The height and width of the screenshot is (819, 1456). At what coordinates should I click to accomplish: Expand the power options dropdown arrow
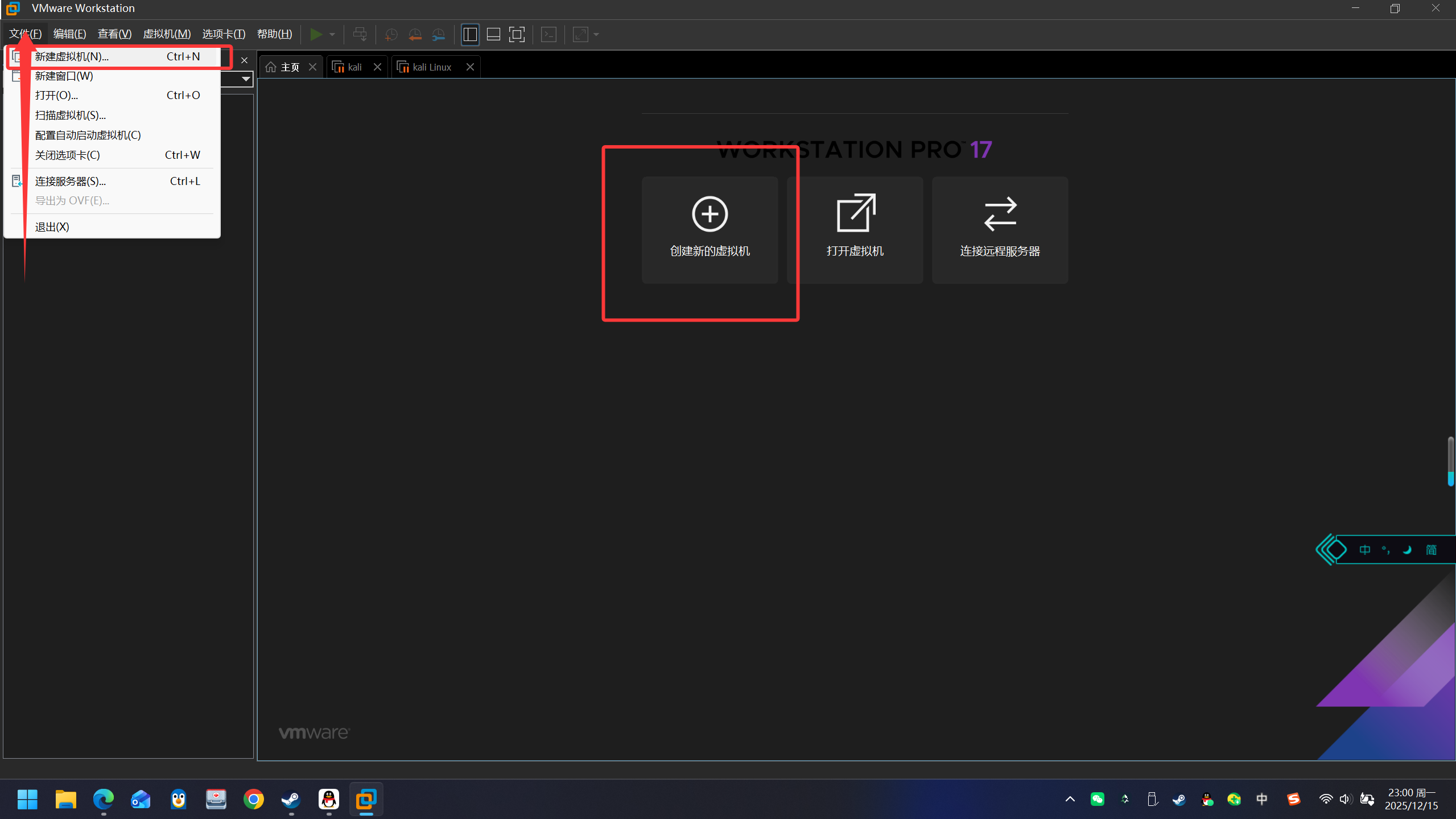[x=332, y=35]
